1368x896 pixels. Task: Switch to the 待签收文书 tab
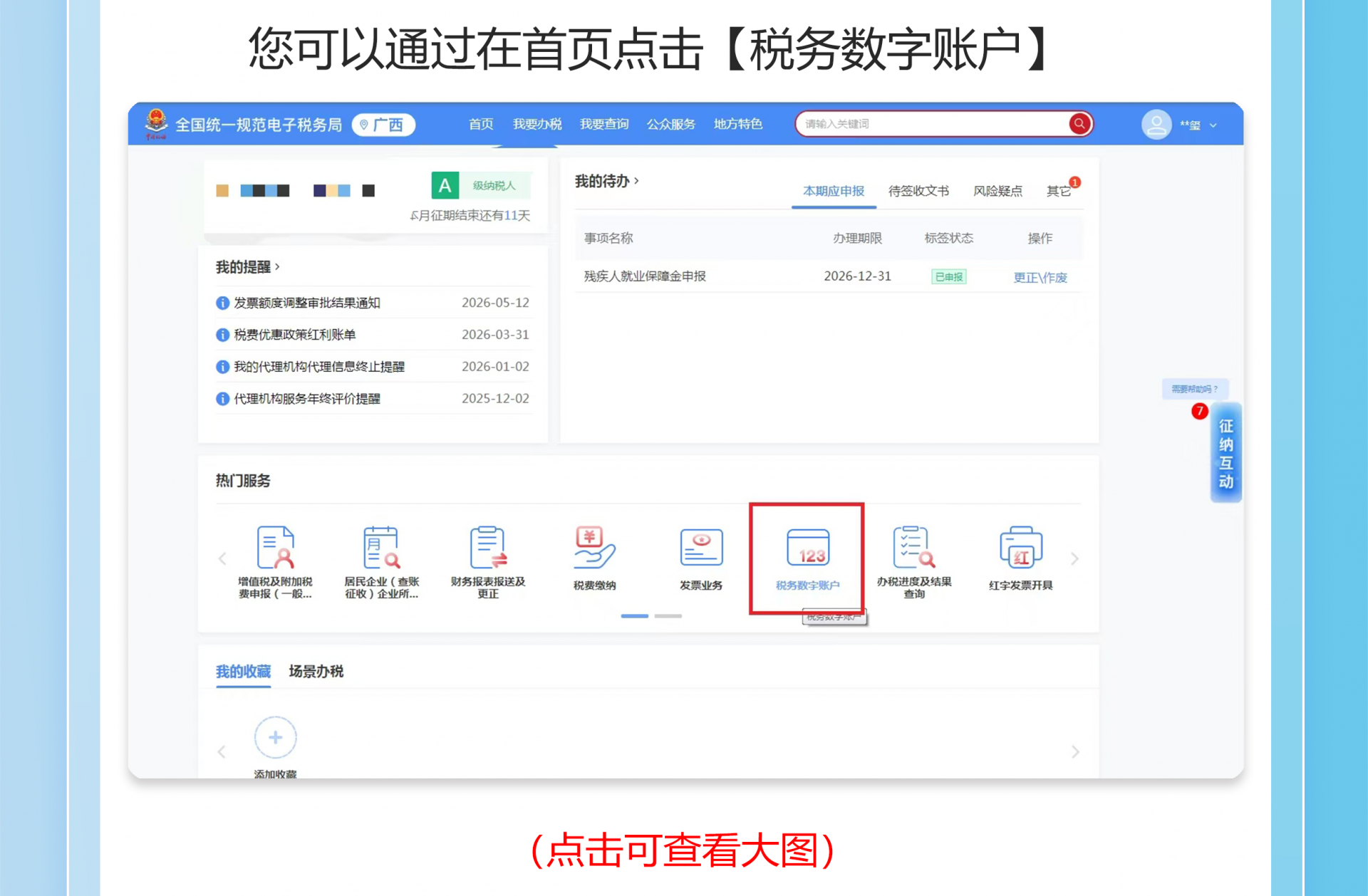(x=918, y=191)
